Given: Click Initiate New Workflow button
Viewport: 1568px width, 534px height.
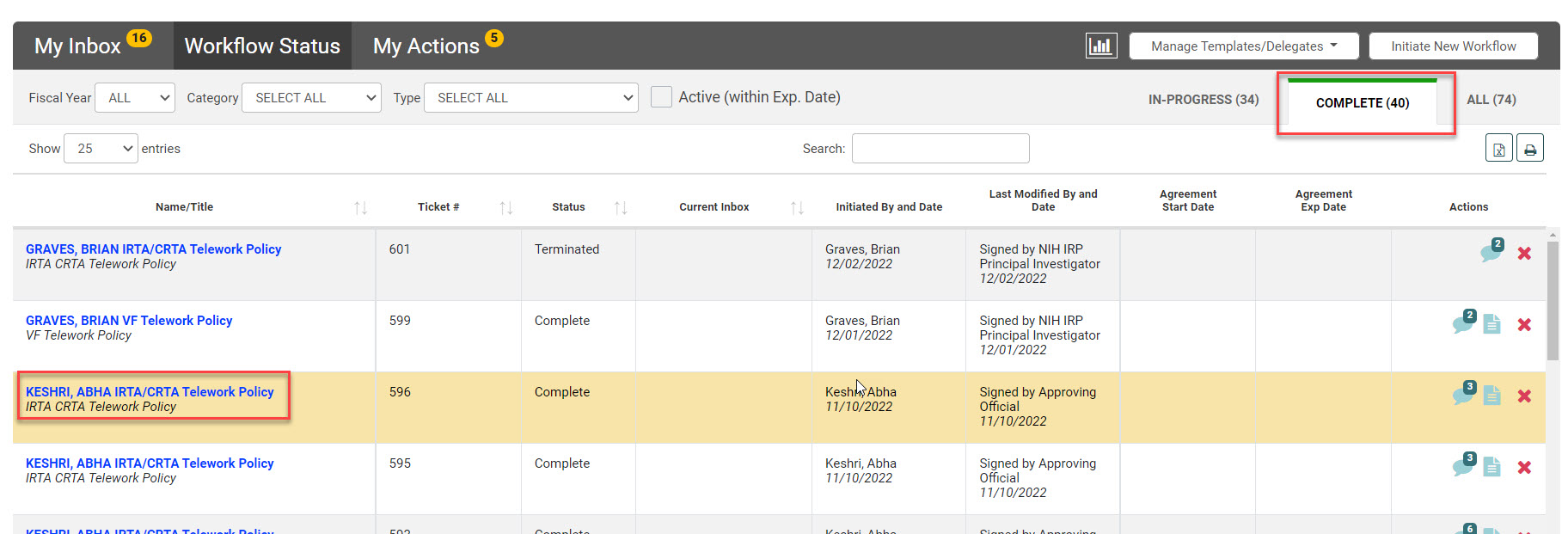Looking at the screenshot, I should click(x=1454, y=46).
